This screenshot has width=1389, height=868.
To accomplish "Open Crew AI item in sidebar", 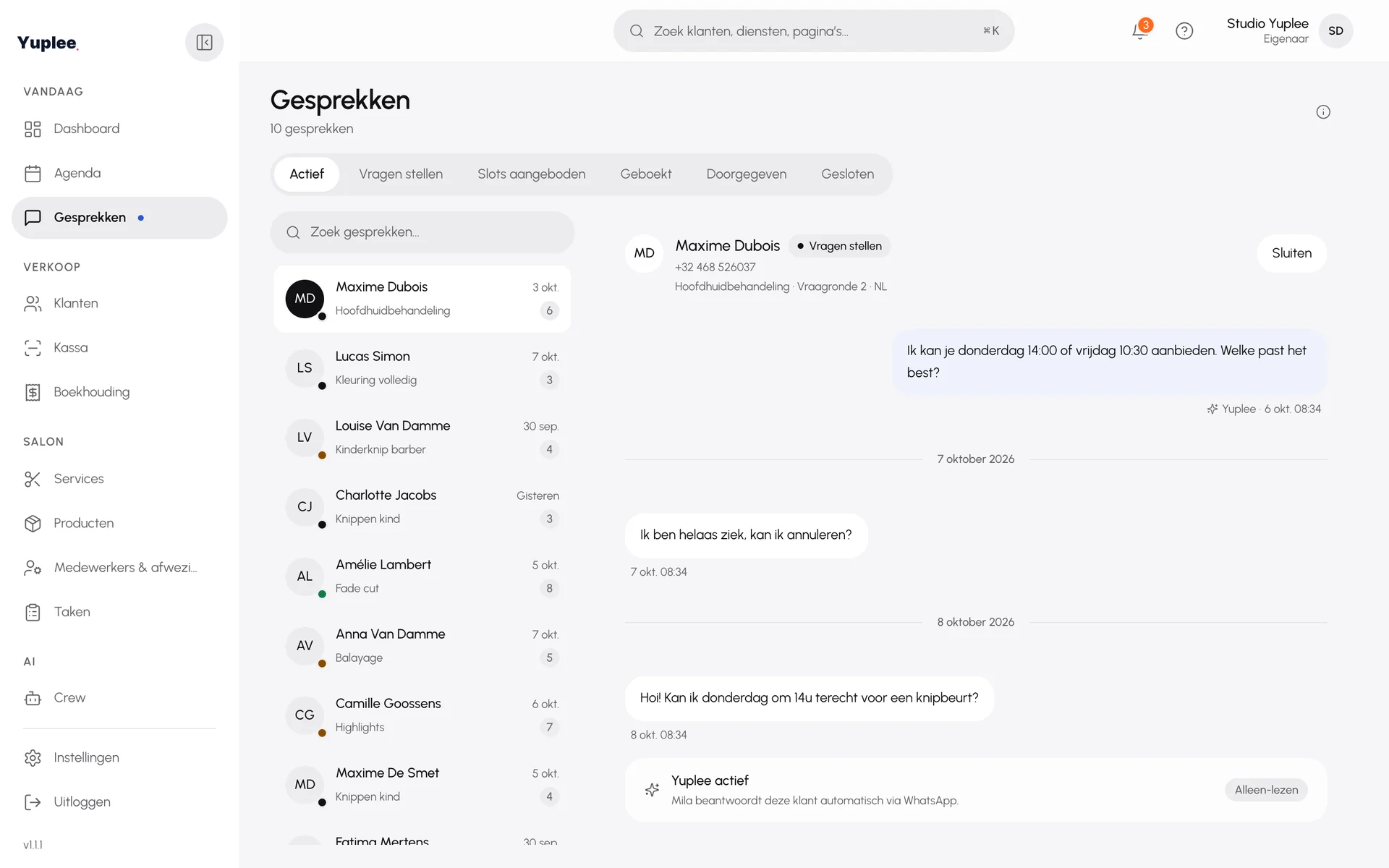I will pos(119,698).
